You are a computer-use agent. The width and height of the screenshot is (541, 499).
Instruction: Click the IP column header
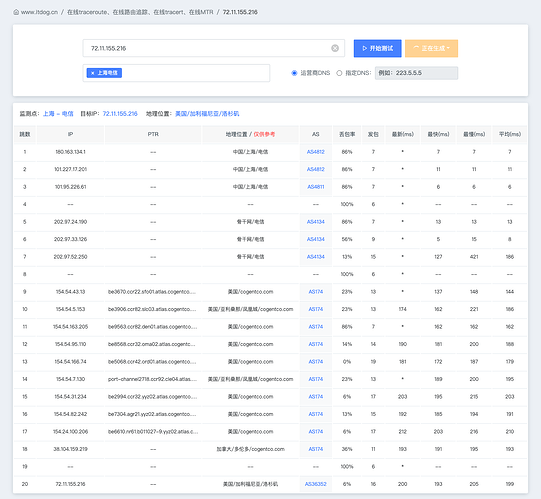pos(70,134)
